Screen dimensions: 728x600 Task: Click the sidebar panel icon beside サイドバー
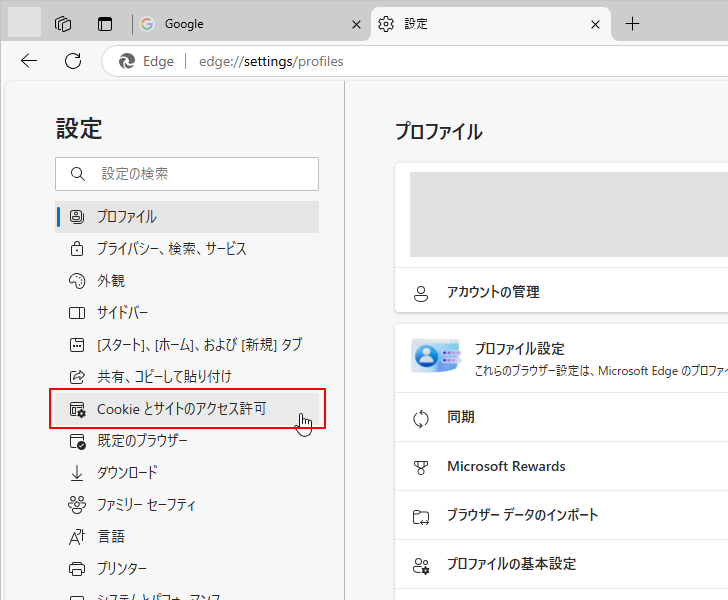coord(77,313)
